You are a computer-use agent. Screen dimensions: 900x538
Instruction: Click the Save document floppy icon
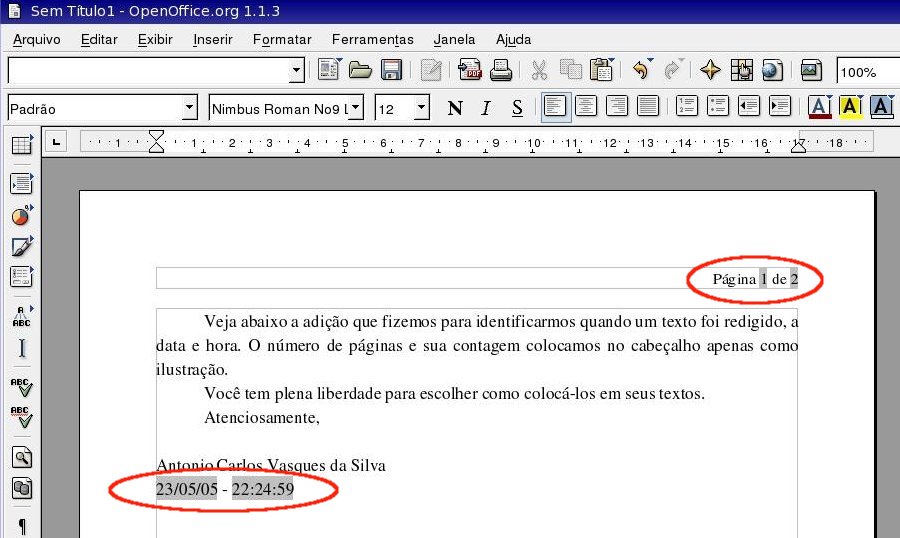[x=391, y=71]
